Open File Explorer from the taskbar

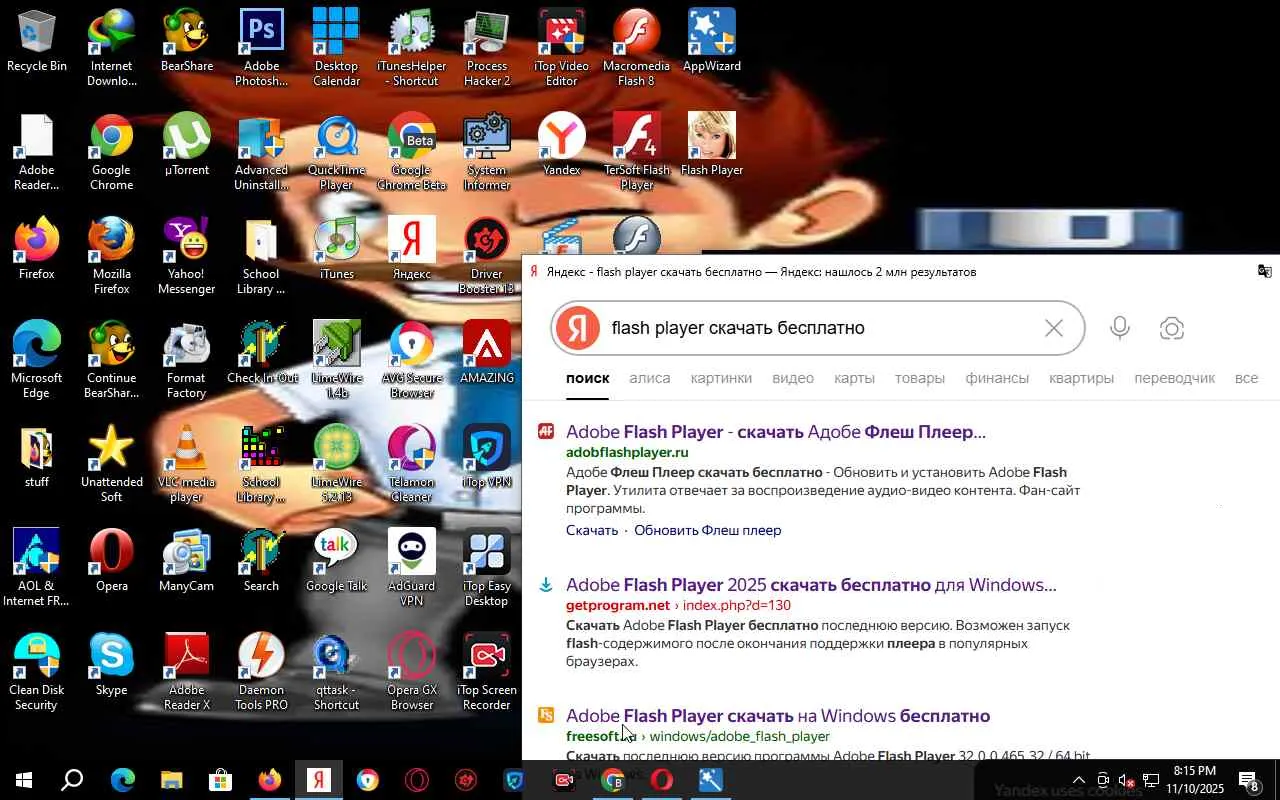(172, 780)
